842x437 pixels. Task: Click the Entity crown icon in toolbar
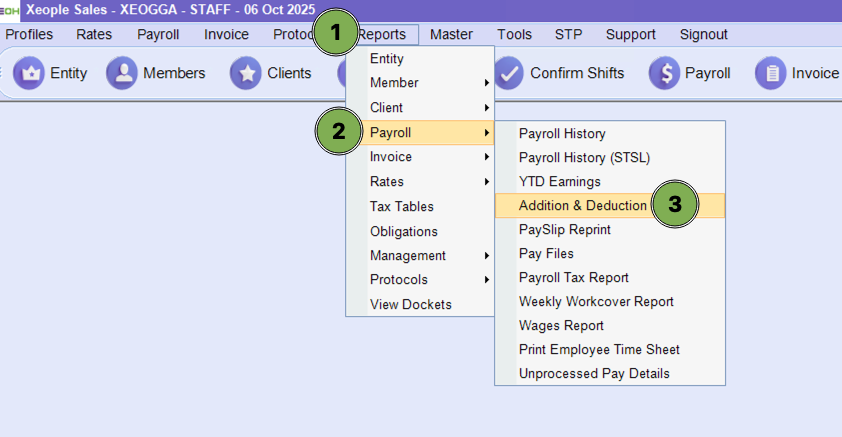30,73
